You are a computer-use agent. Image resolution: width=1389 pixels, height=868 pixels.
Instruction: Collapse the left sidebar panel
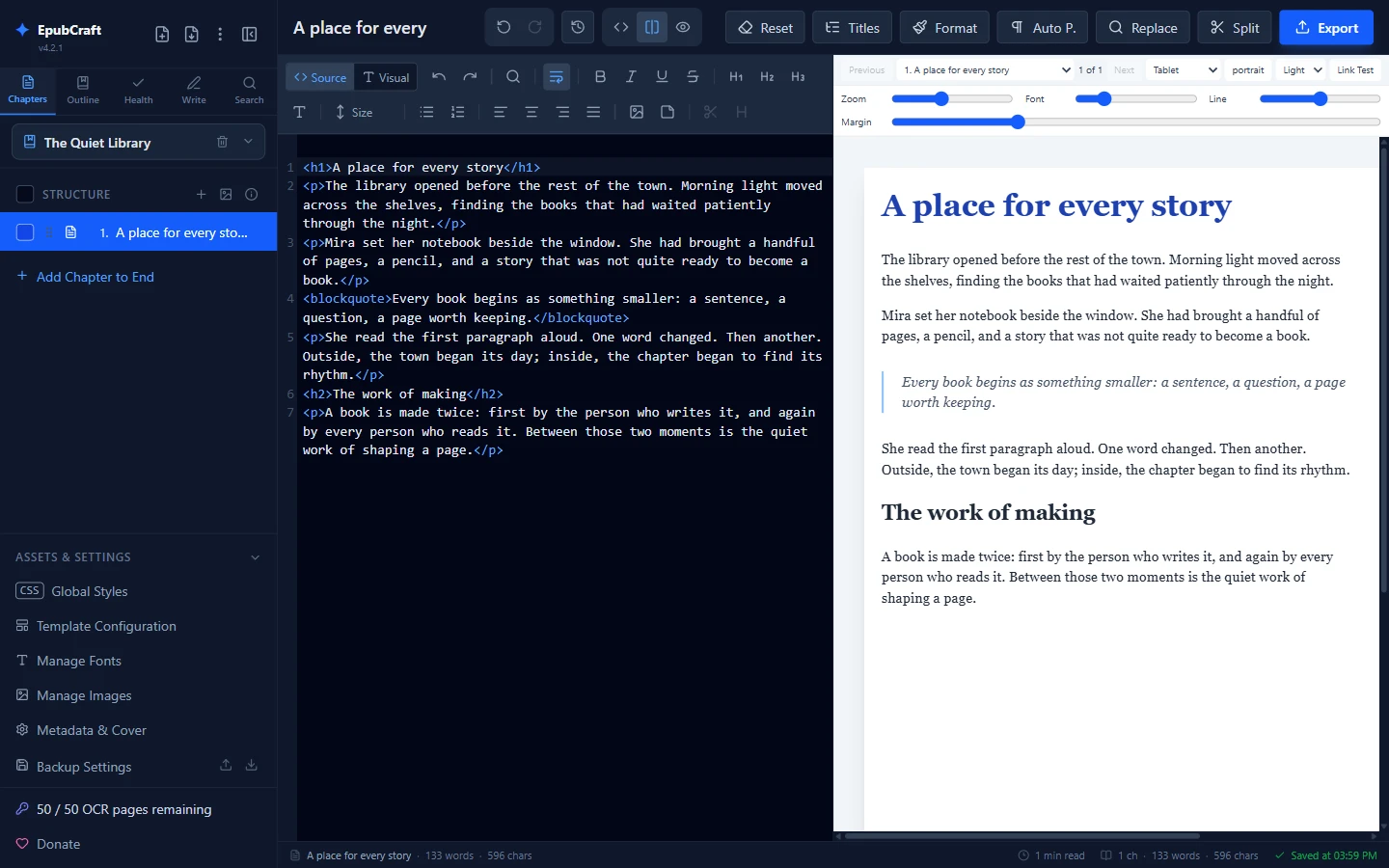(249, 35)
